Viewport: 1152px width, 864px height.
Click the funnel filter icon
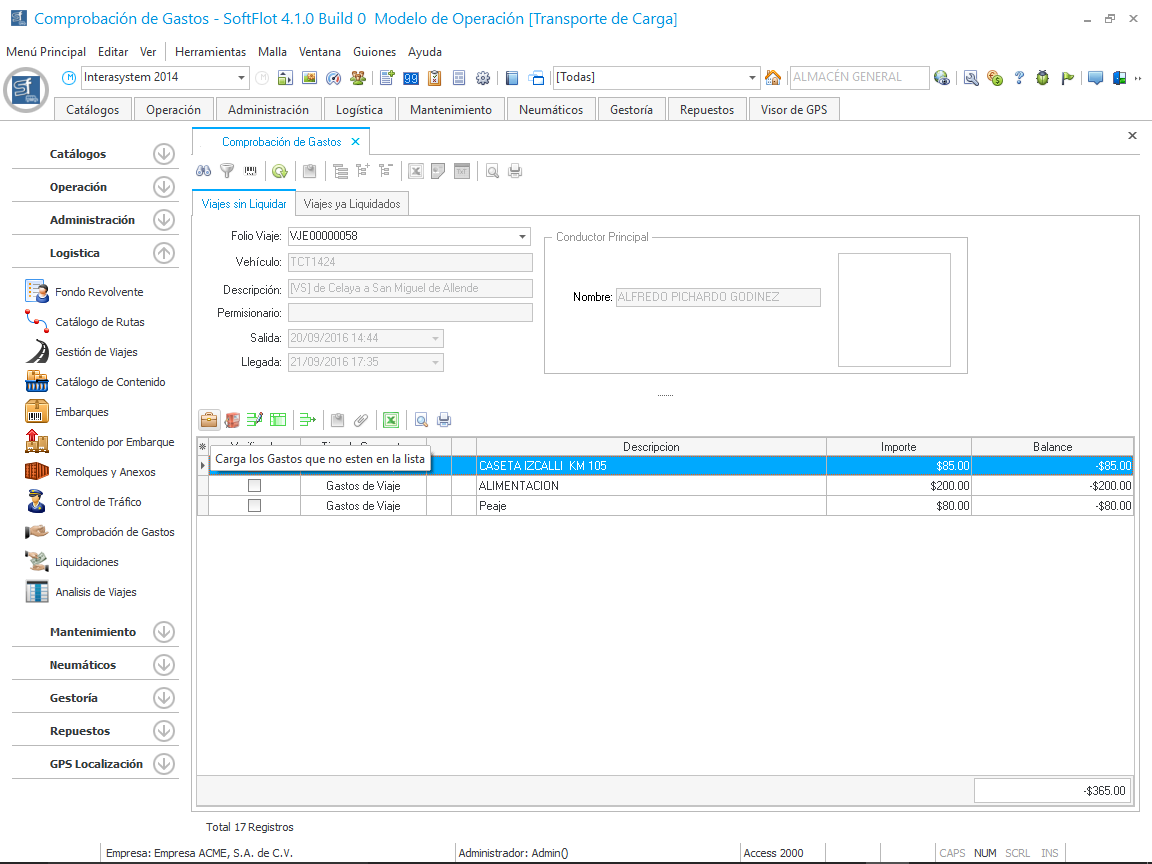tap(227, 171)
